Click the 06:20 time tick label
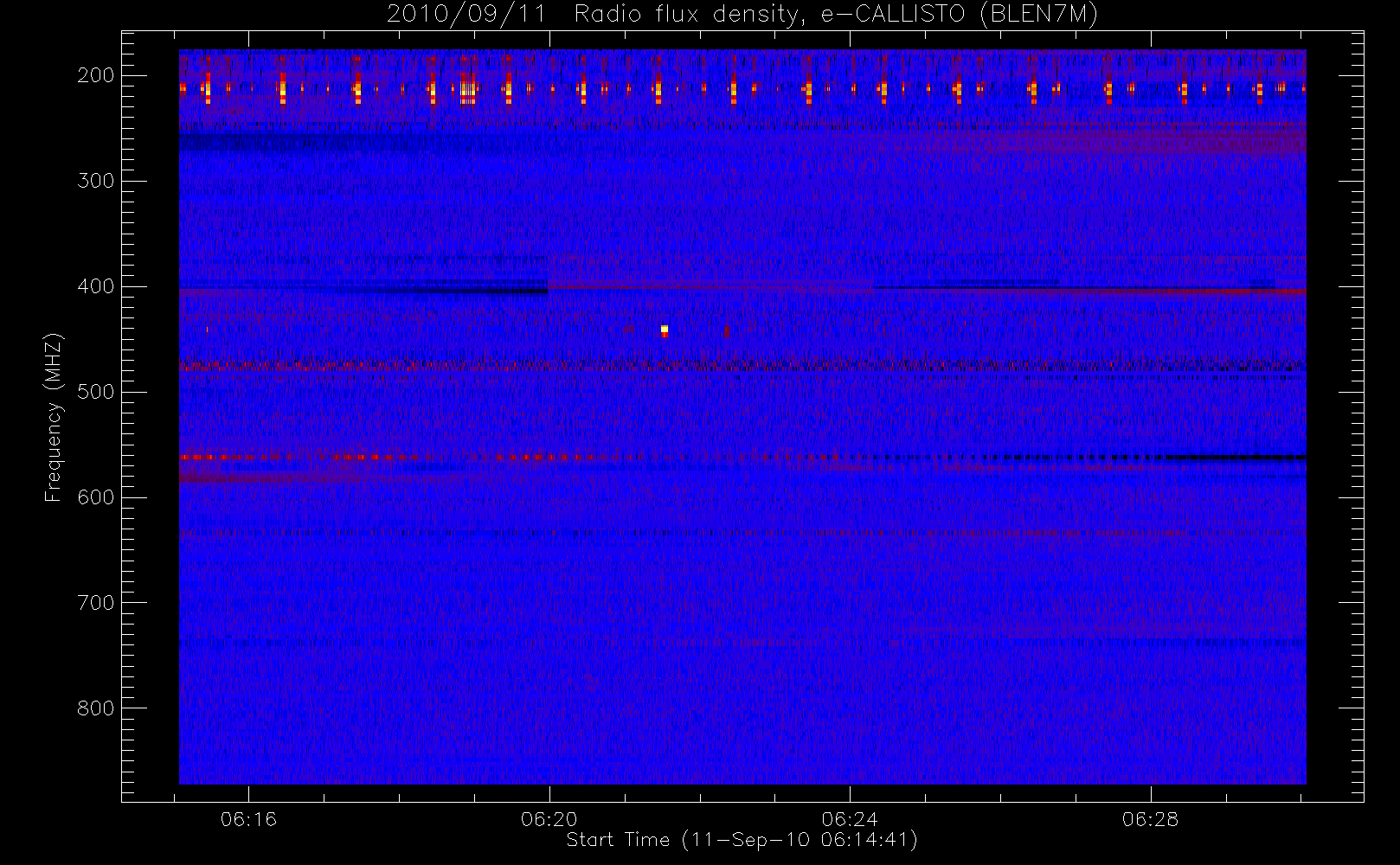Image resolution: width=1400 pixels, height=865 pixels. pyautogui.click(x=549, y=819)
